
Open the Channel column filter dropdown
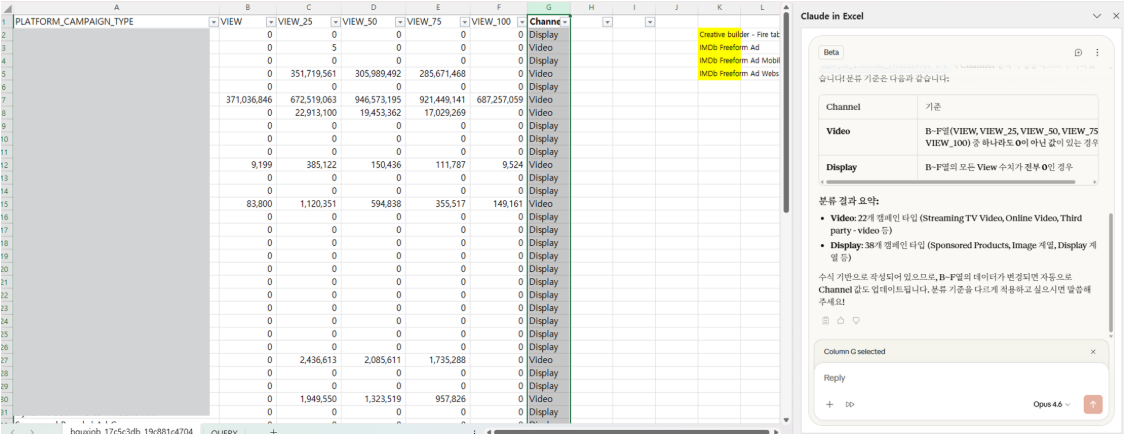[564, 22]
